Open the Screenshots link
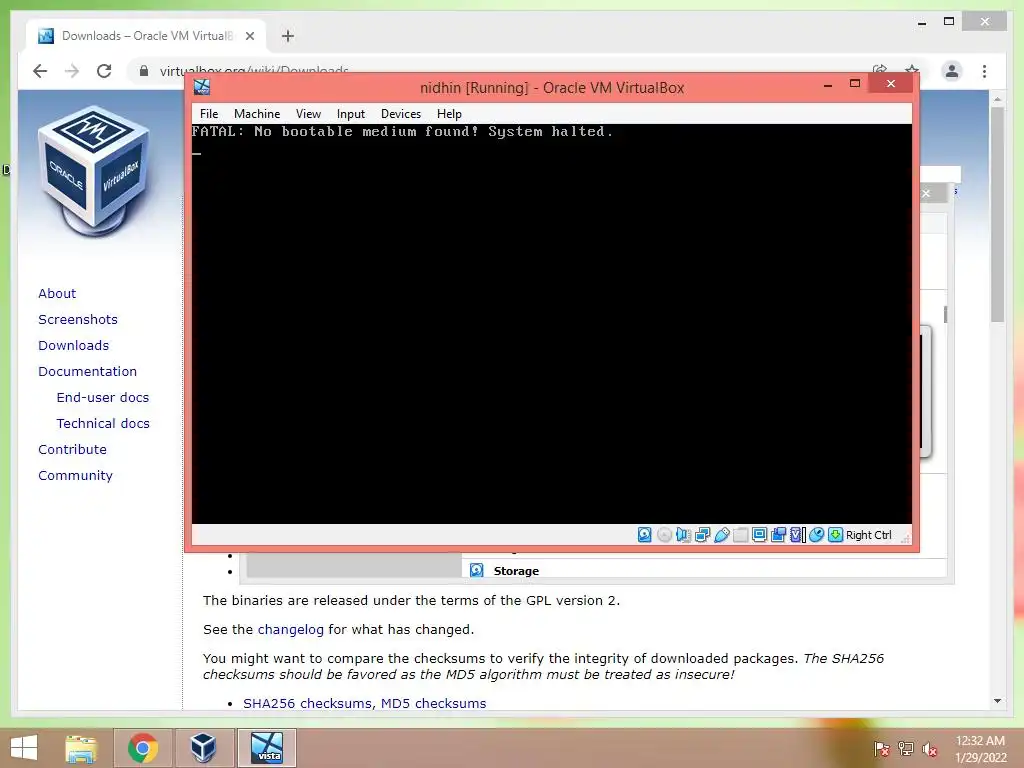The image size is (1024, 768). (78, 319)
